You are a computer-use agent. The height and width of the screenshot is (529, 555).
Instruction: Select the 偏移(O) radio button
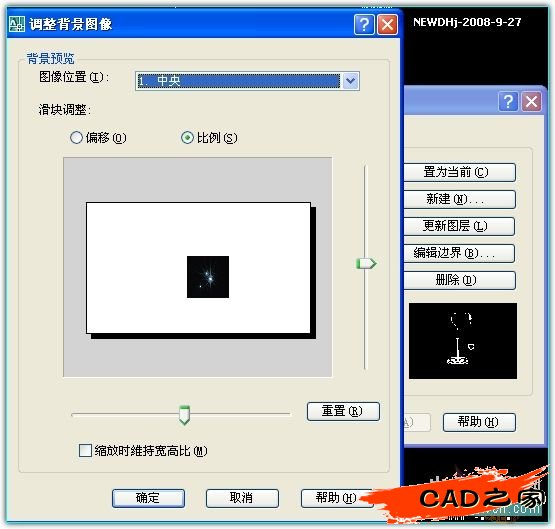pyautogui.click(x=76, y=137)
